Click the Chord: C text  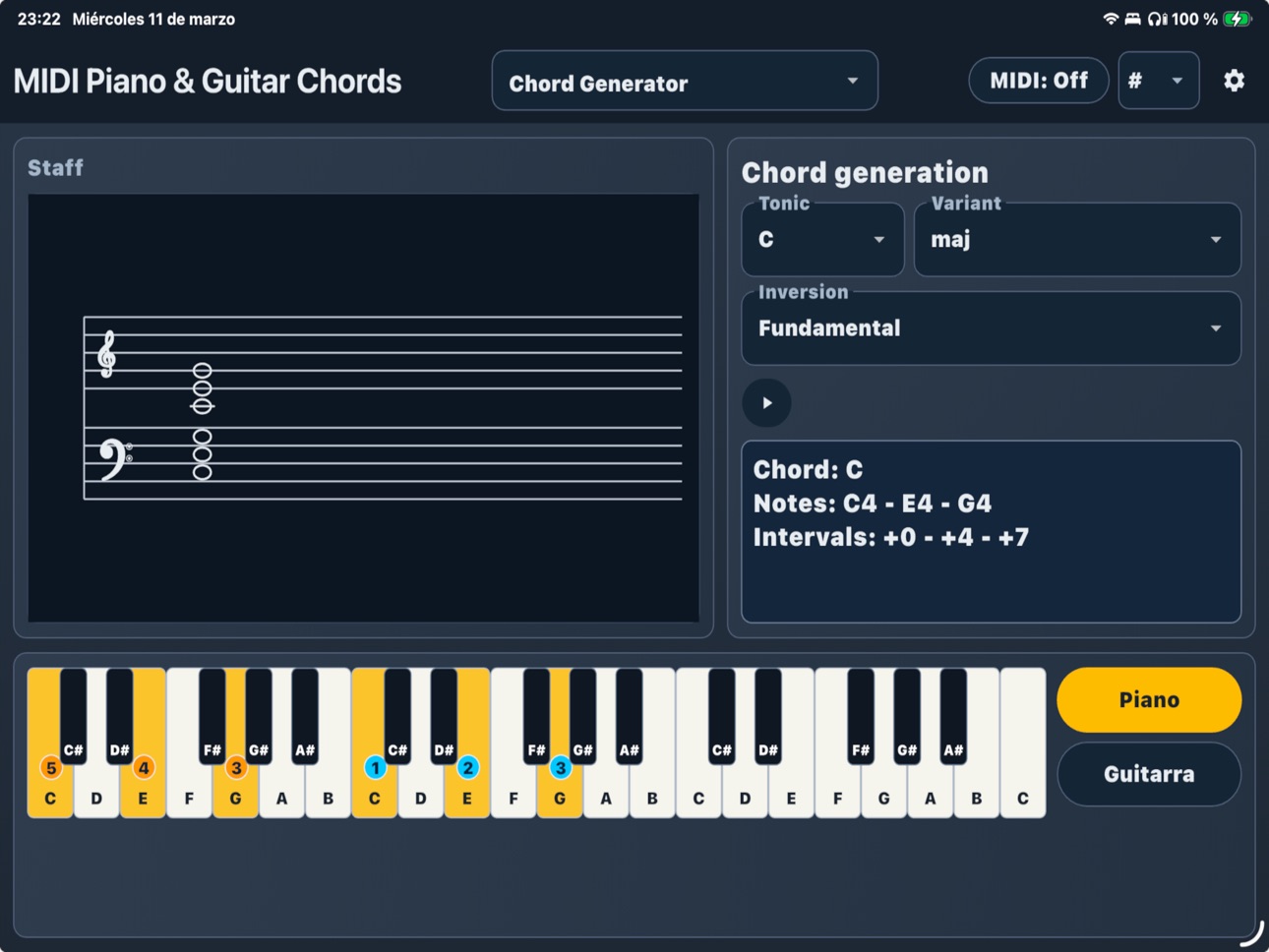pyautogui.click(x=808, y=469)
